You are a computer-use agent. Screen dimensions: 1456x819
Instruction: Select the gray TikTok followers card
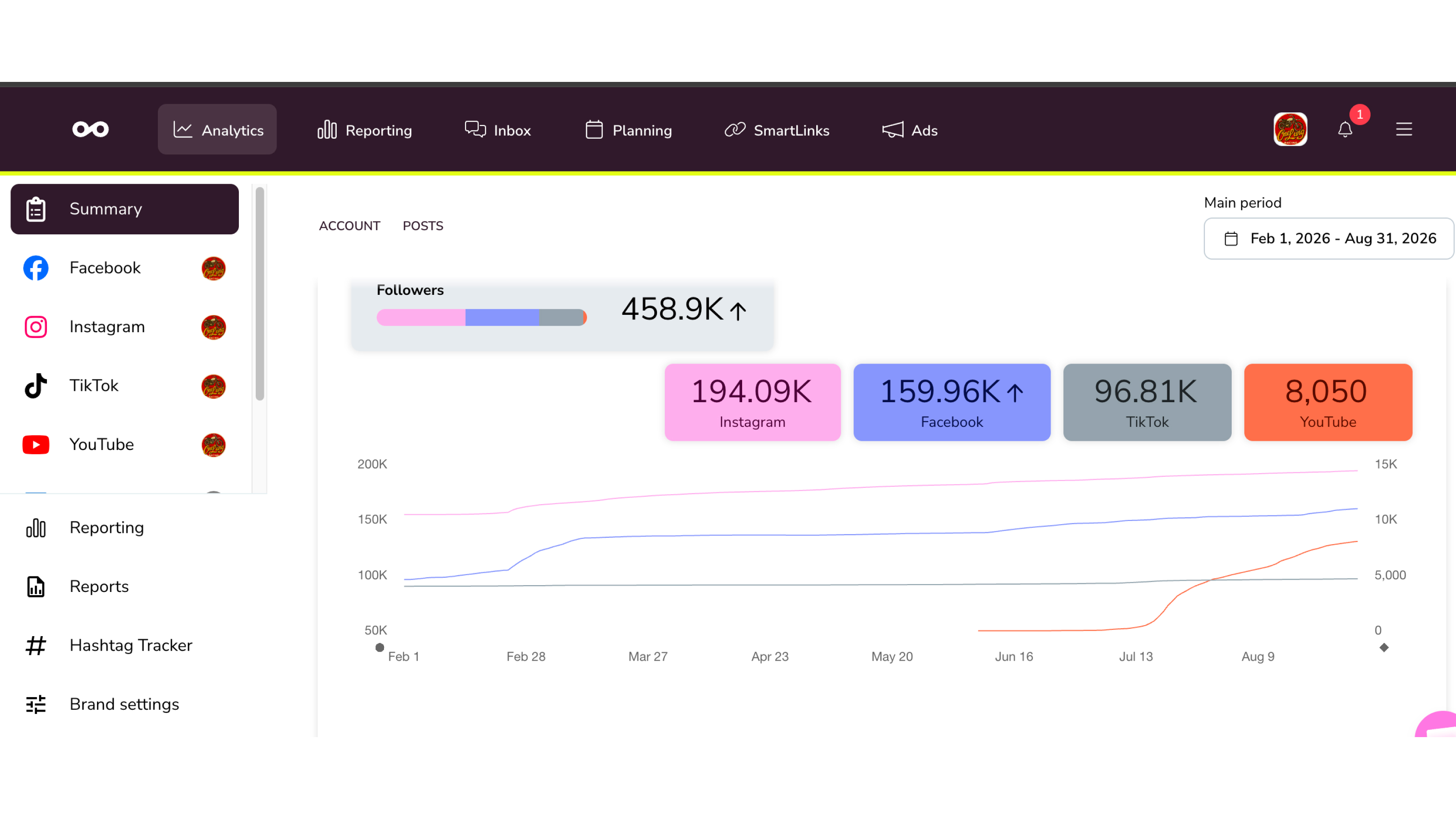click(x=1147, y=402)
